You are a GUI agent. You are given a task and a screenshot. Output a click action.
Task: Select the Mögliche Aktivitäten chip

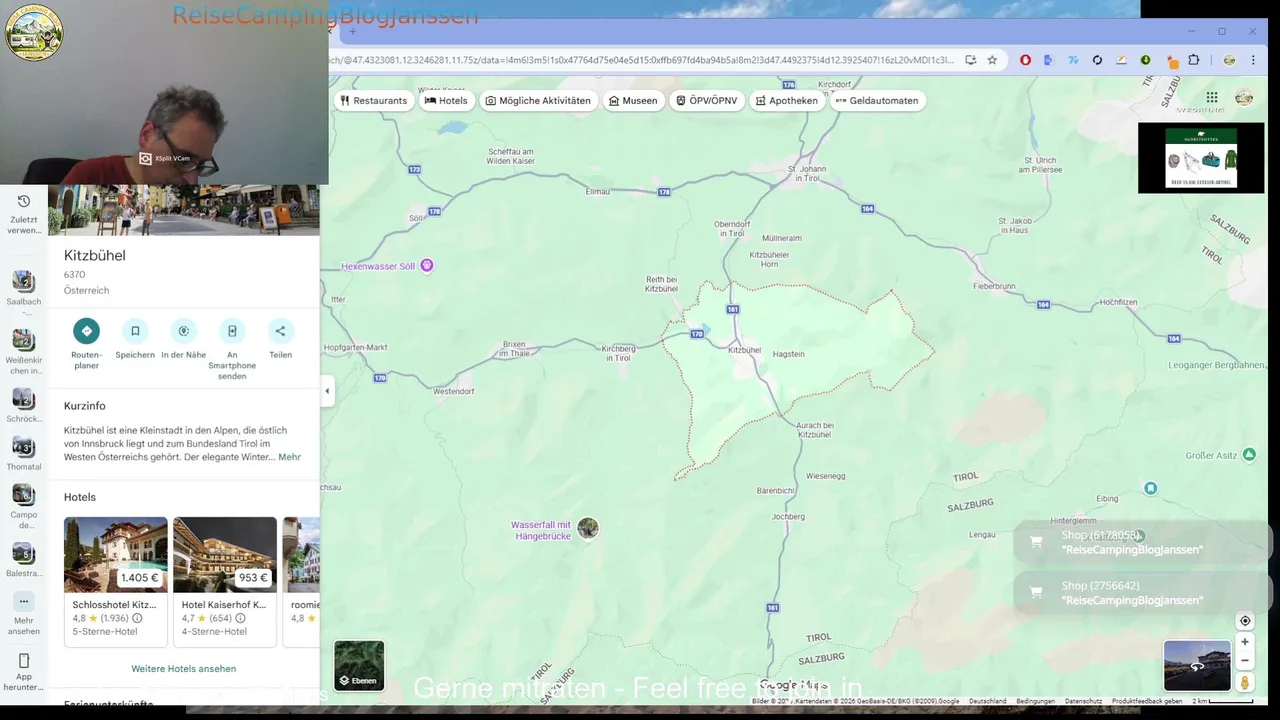point(538,100)
